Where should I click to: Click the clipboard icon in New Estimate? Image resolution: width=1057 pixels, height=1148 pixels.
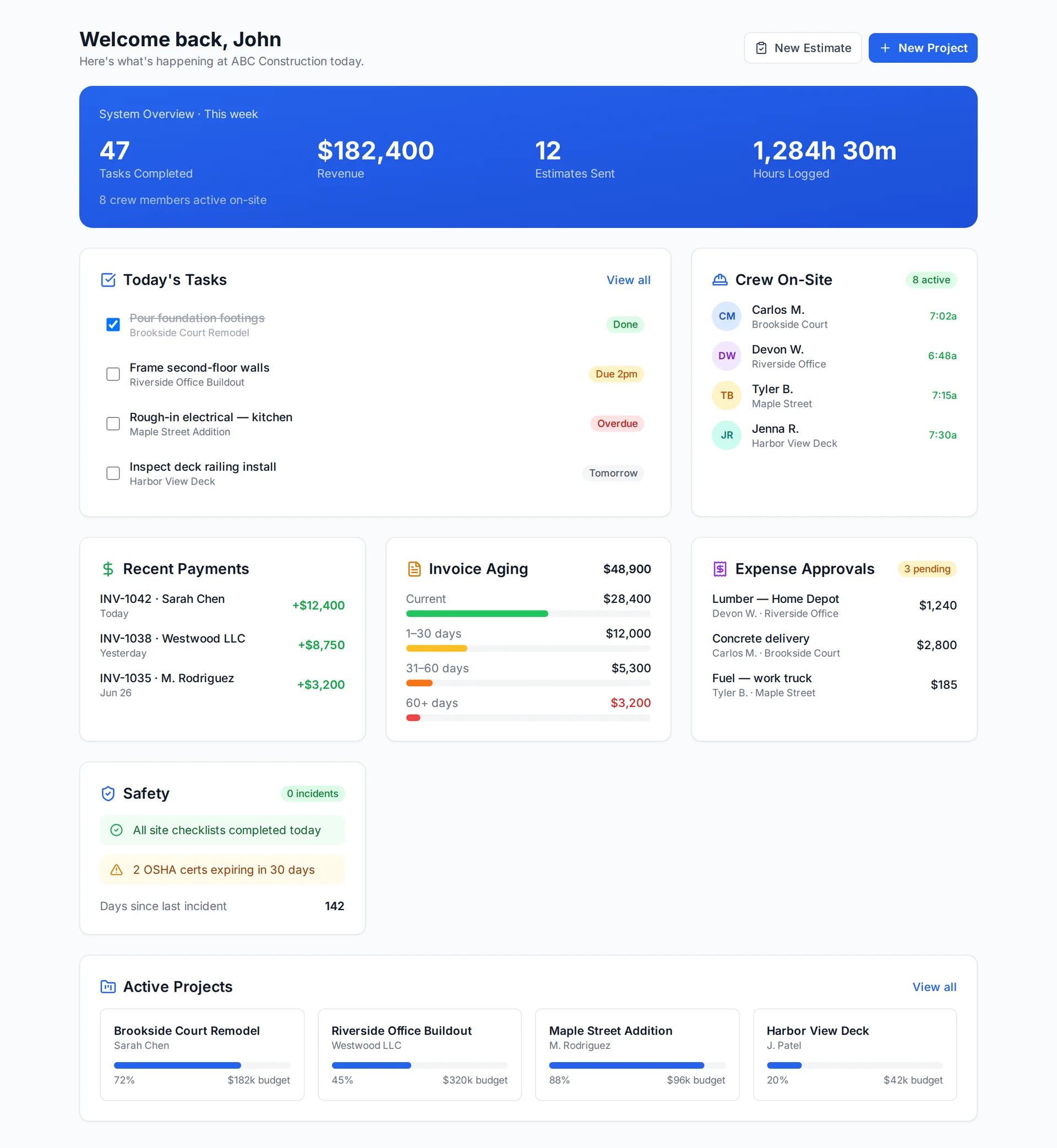point(761,48)
